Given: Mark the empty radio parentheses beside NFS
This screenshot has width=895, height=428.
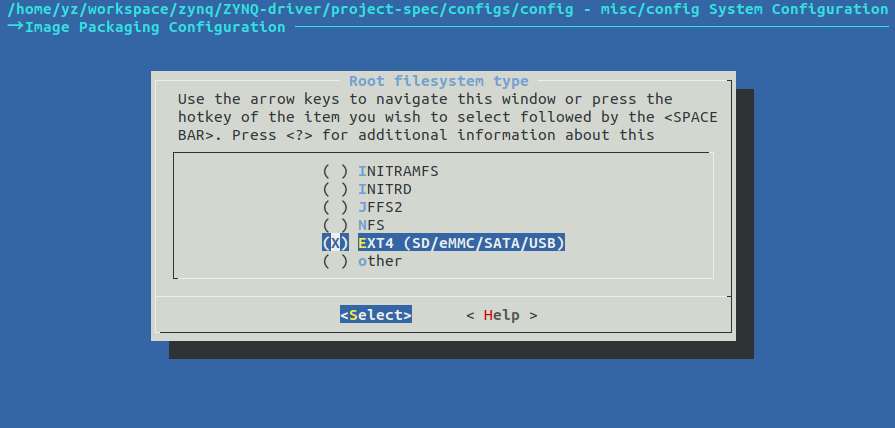Looking at the screenshot, I should 335,225.
